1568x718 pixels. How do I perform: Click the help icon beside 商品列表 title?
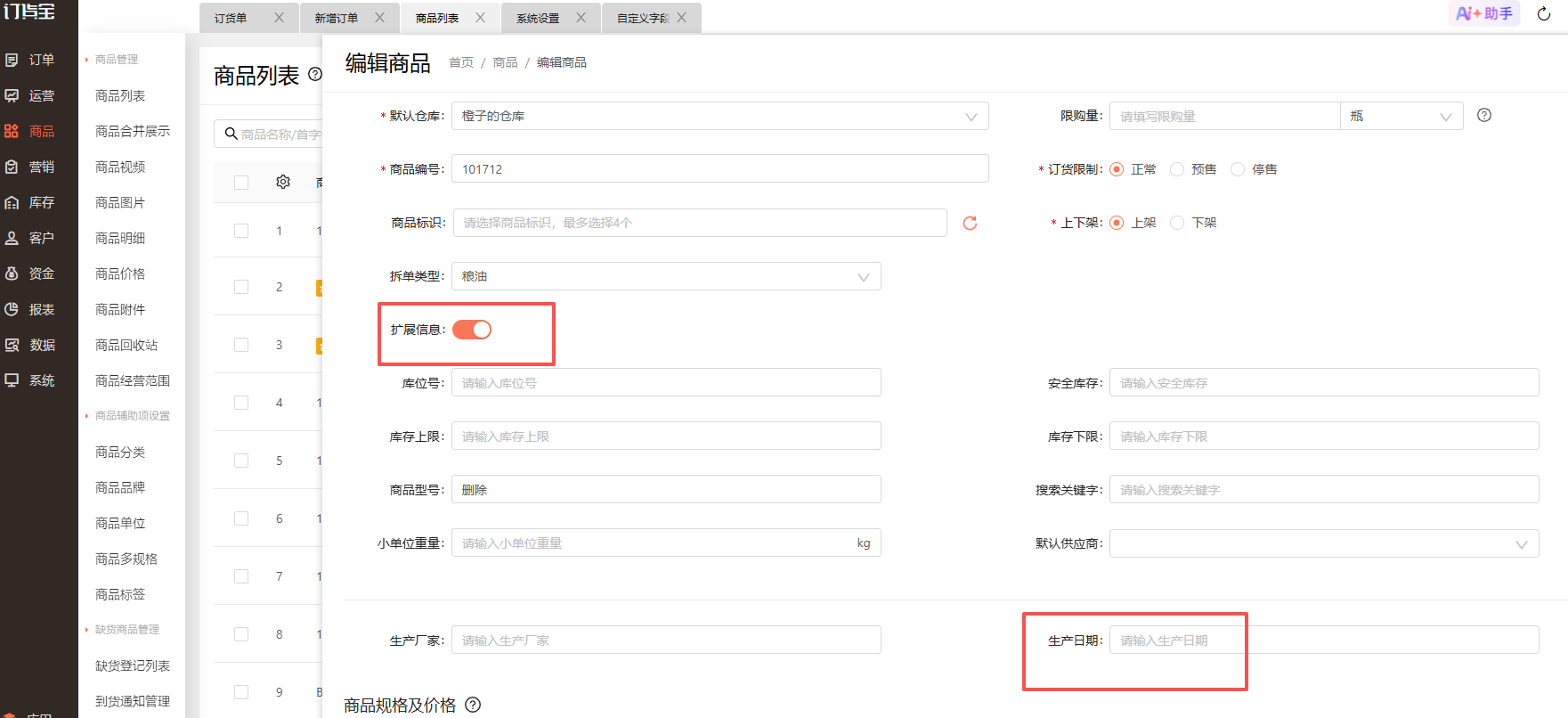tap(314, 74)
